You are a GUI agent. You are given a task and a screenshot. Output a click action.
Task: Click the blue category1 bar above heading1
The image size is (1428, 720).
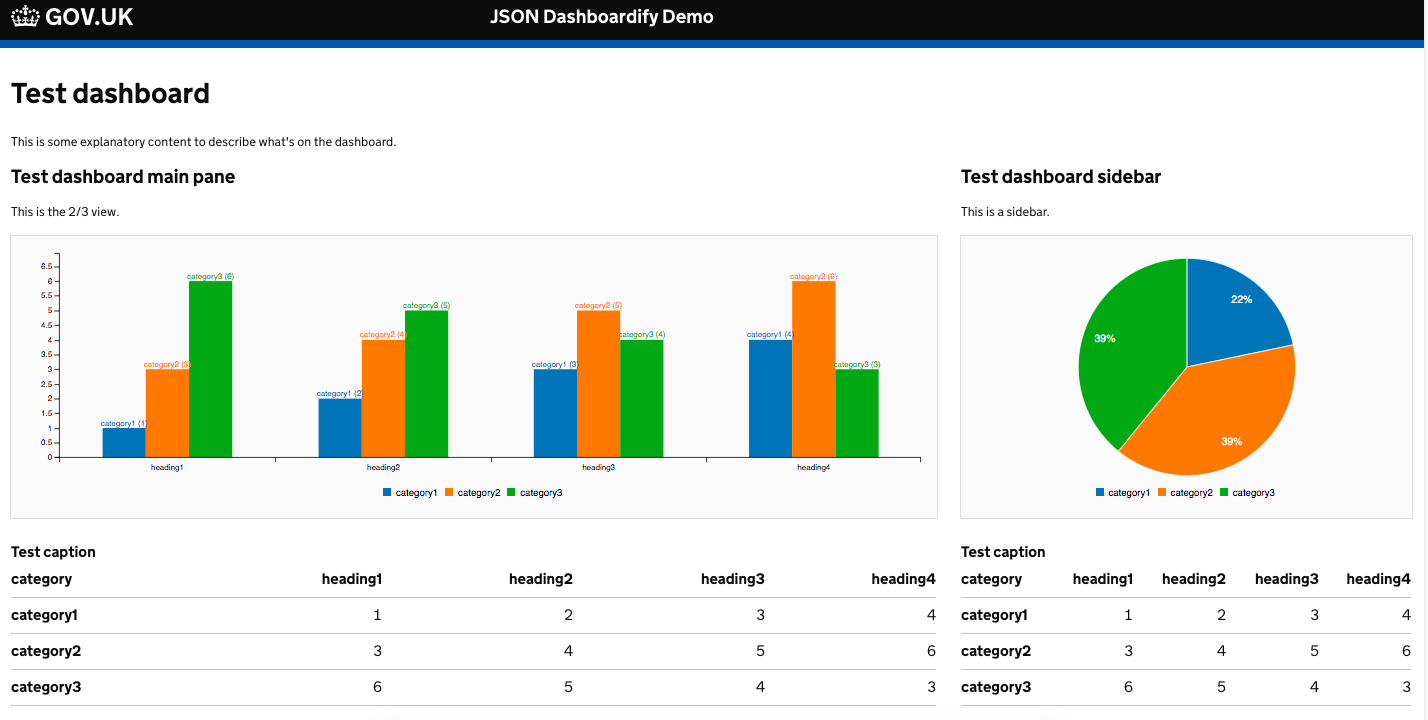pos(124,443)
